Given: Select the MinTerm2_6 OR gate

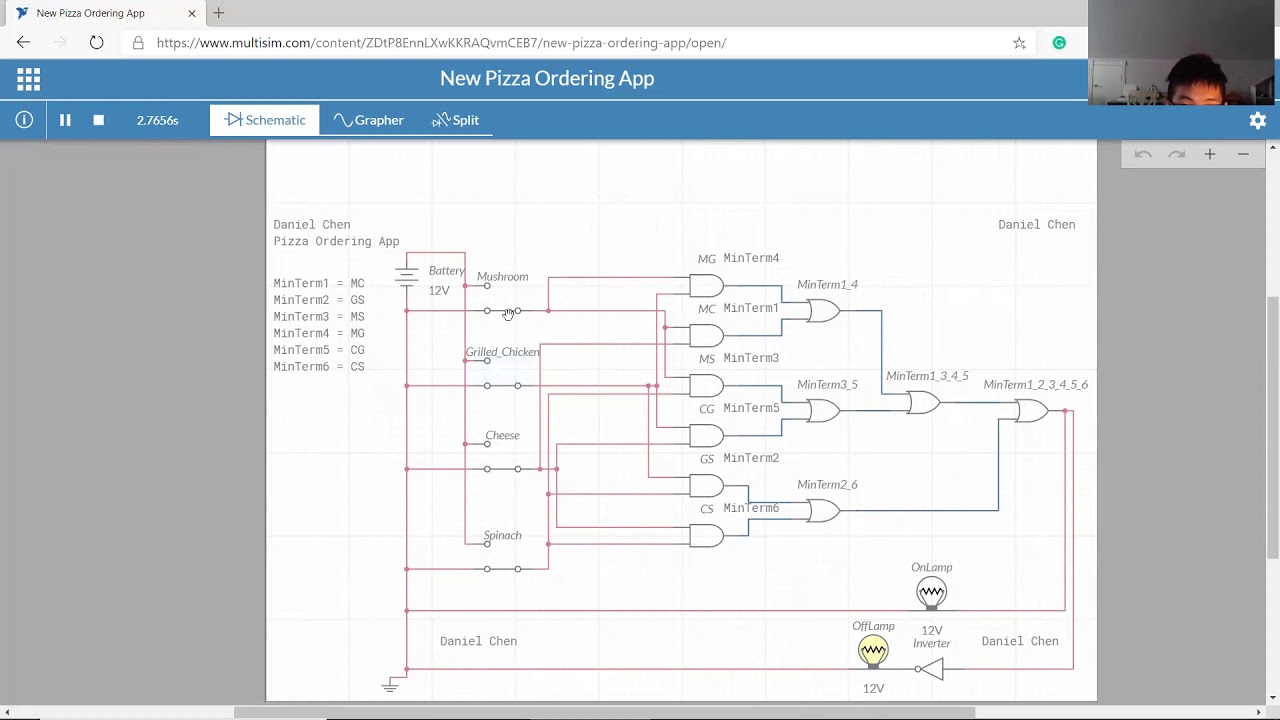Looking at the screenshot, I should pyautogui.click(x=823, y=511).
